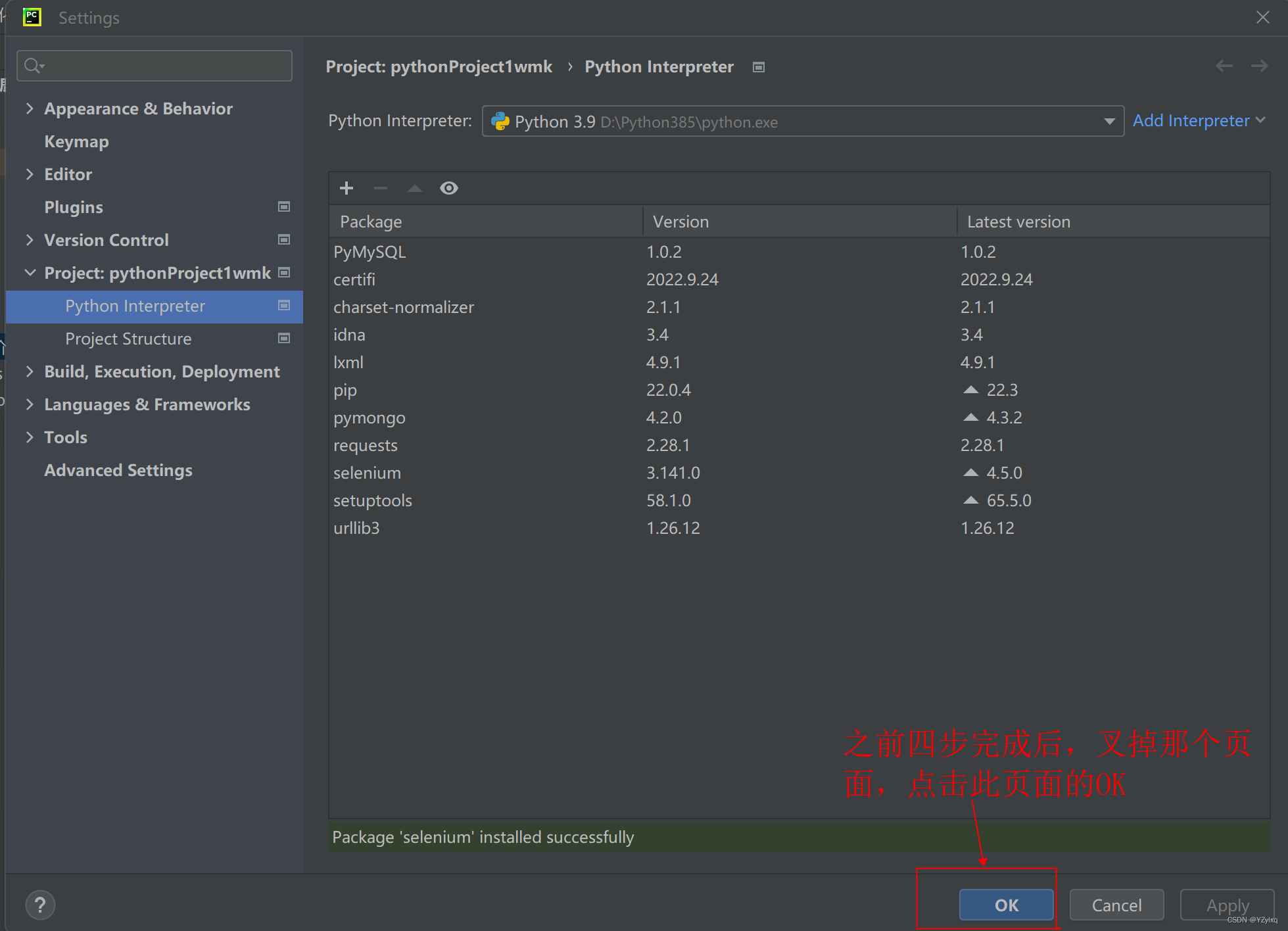This screenshot has width=1288, height=931.
Task: Click the upgrade indicator next to pip 22.3
Action: point(971,389)
